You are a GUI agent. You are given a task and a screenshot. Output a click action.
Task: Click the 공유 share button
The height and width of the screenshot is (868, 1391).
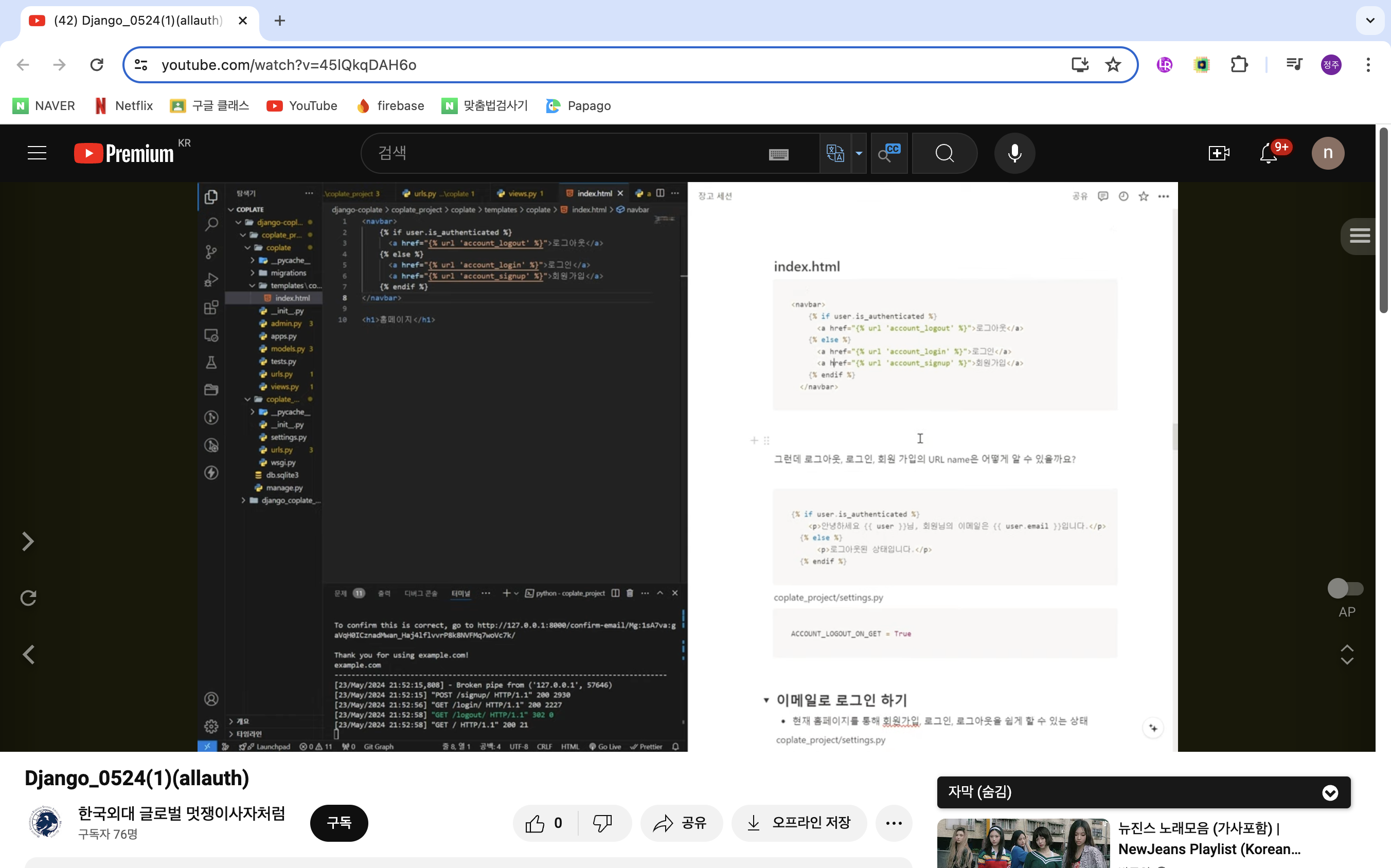[x=681, y=823]
